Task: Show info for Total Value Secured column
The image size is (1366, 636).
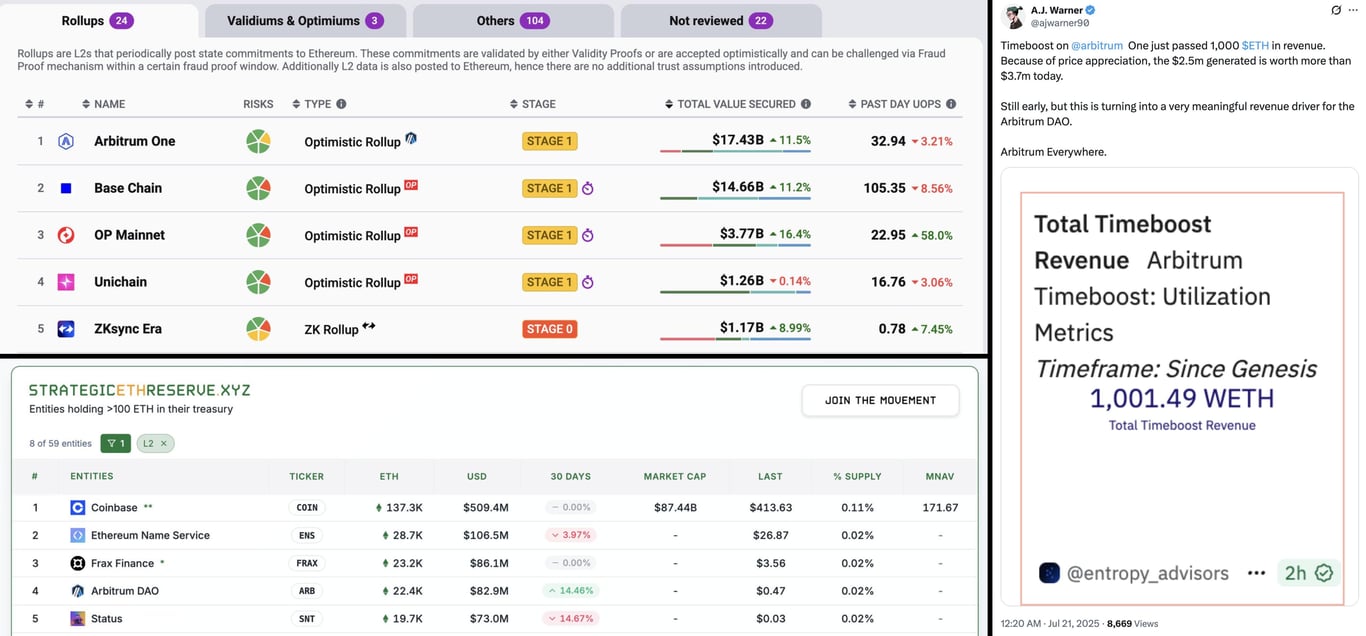Action: pos(806,104)
